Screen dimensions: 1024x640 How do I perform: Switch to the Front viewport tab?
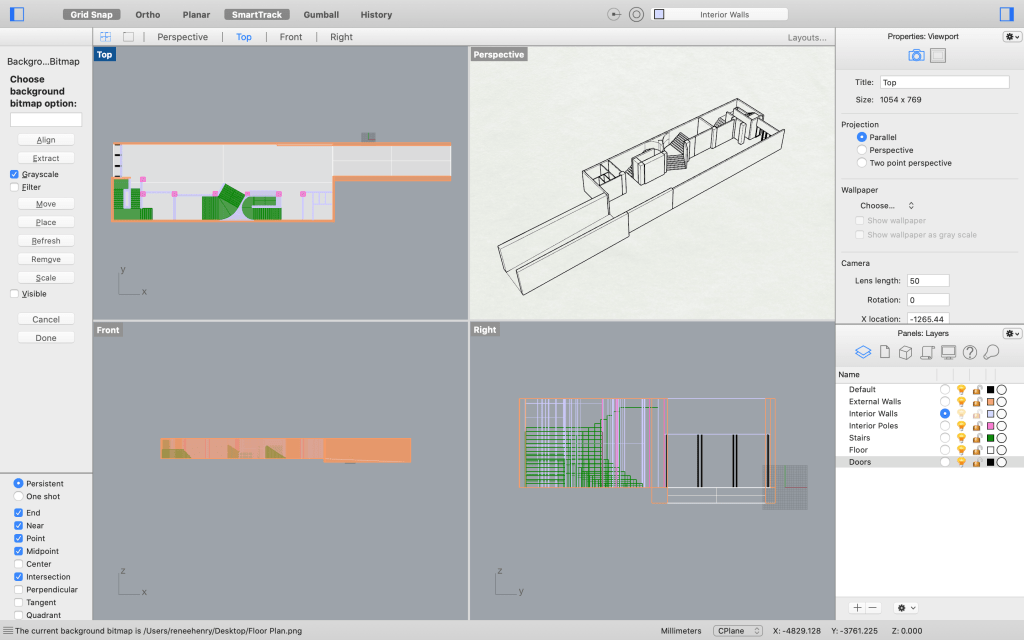point(291,37)
